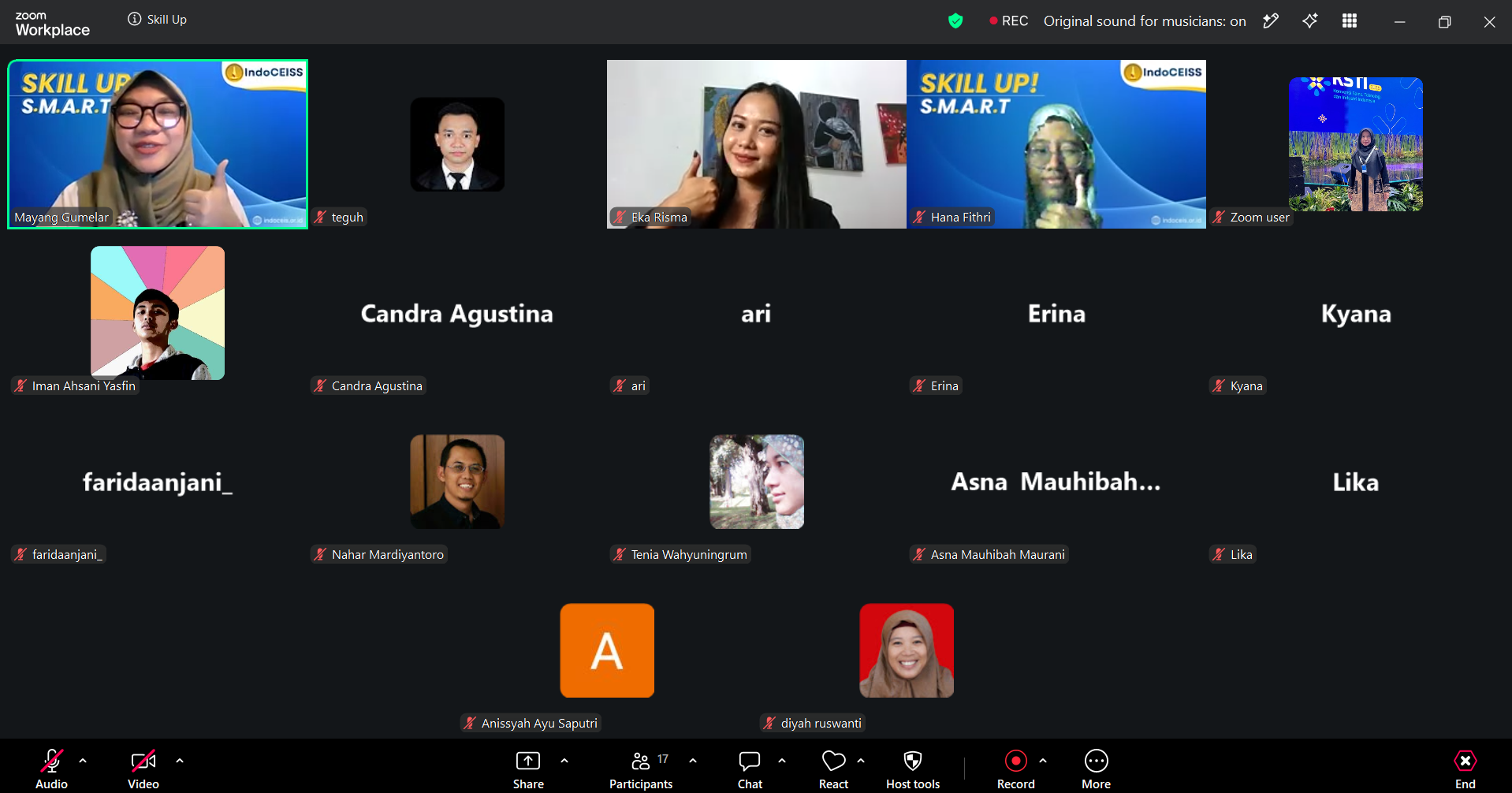Expand audio options arrow beside Audio
Screen dimensions: 1512x793
83,761
